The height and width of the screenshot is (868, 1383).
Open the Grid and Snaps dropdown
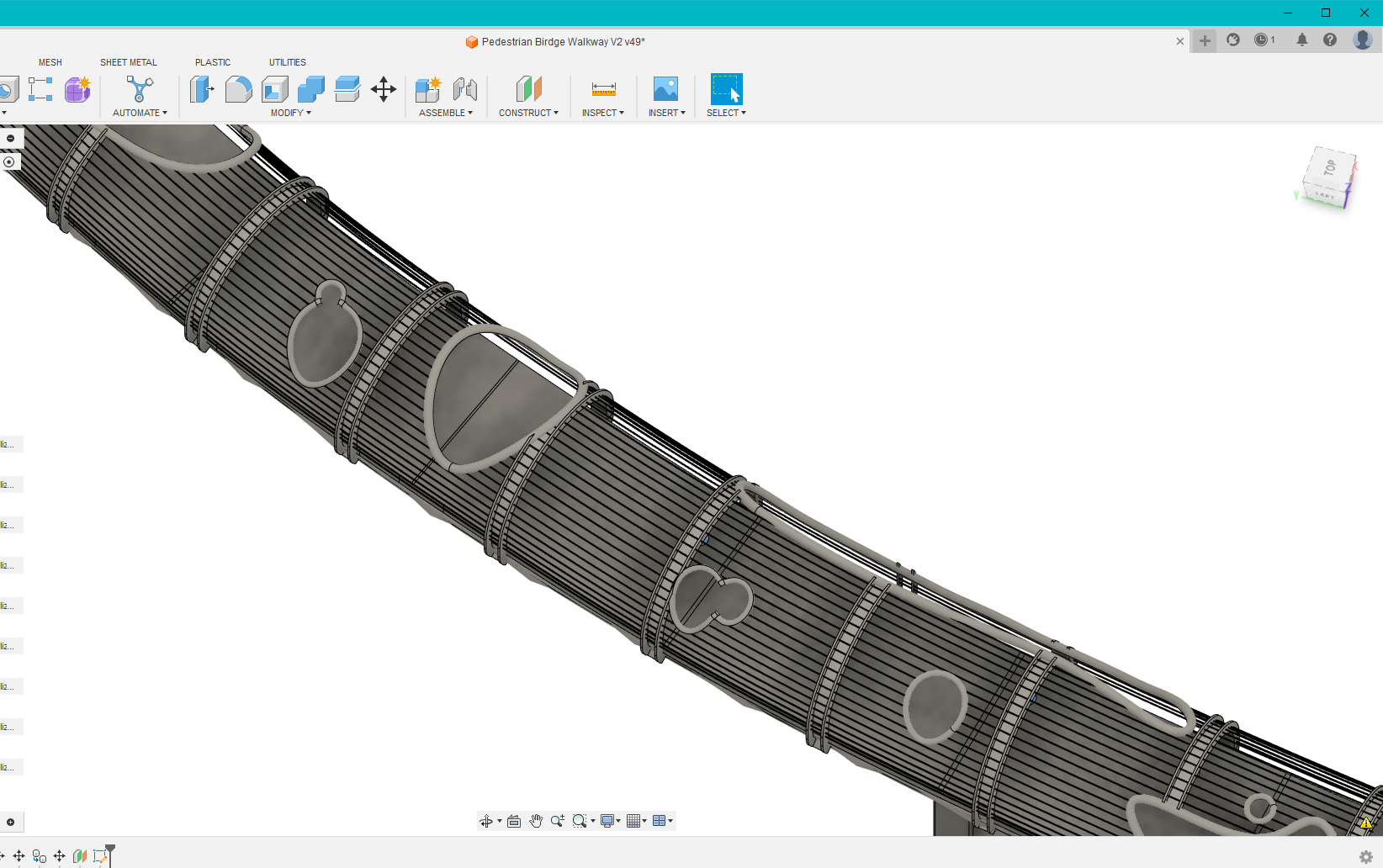644,820
